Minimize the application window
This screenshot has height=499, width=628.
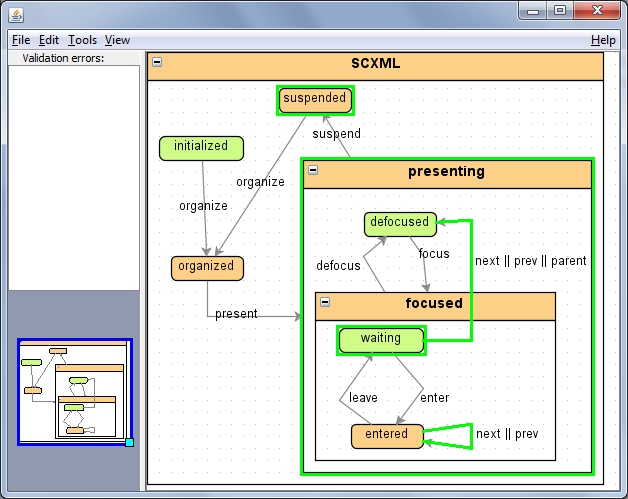tap(533, 10)
